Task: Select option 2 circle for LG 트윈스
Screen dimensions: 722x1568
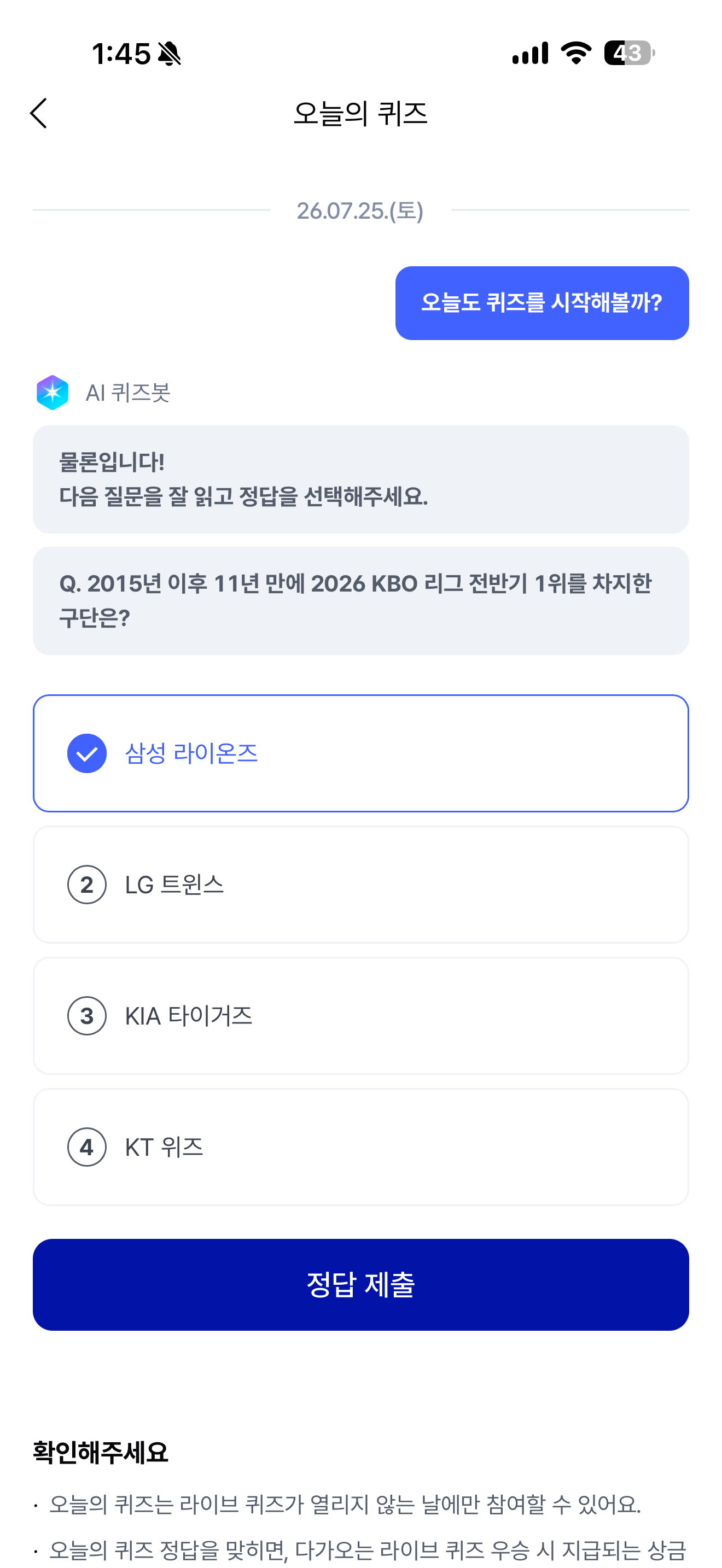Action: (x=87, y=885)
